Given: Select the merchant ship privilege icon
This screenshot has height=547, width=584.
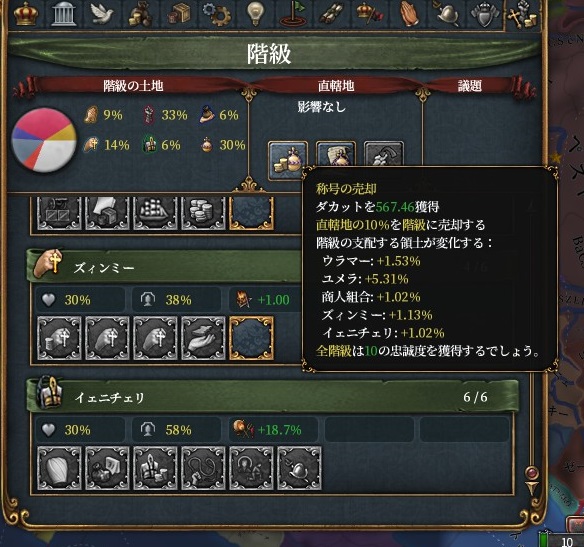Looking at the screenshot, I should (x=155, y=213).
